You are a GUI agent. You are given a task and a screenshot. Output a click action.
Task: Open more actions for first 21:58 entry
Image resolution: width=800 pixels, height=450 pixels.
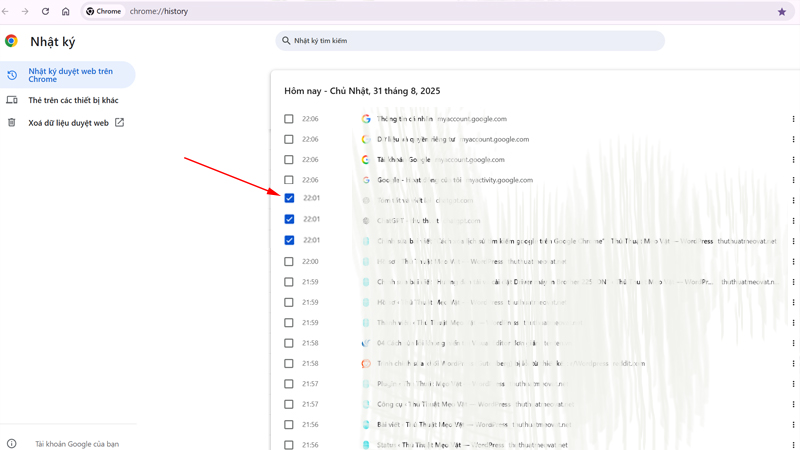pyautogui.click(x=793, y=343)
